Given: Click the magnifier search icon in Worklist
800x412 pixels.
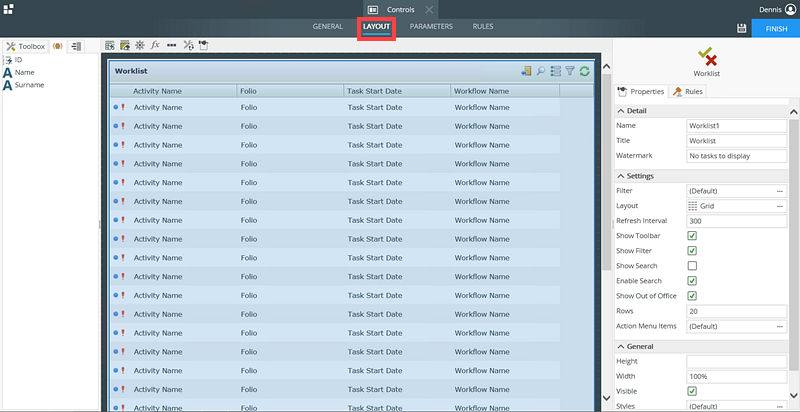Looking at the screenshot, I should (541, 71).
